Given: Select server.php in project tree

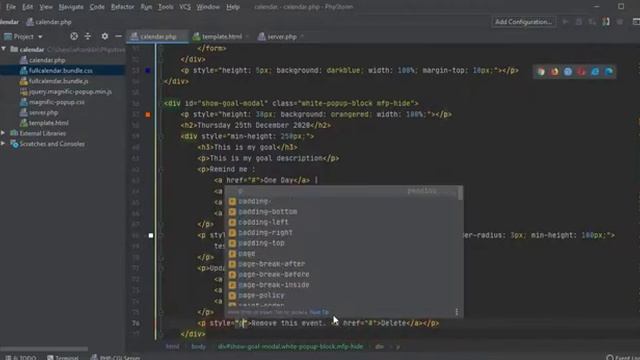Looking at the screenshot, I should coord(43,113).
